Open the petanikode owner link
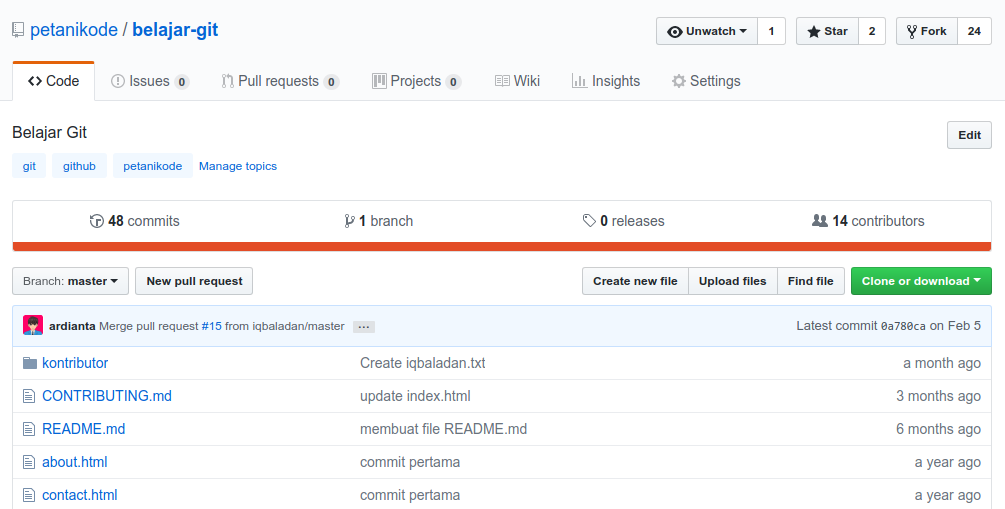Screen dimensions: 1005x509 [x=74, y=30]
